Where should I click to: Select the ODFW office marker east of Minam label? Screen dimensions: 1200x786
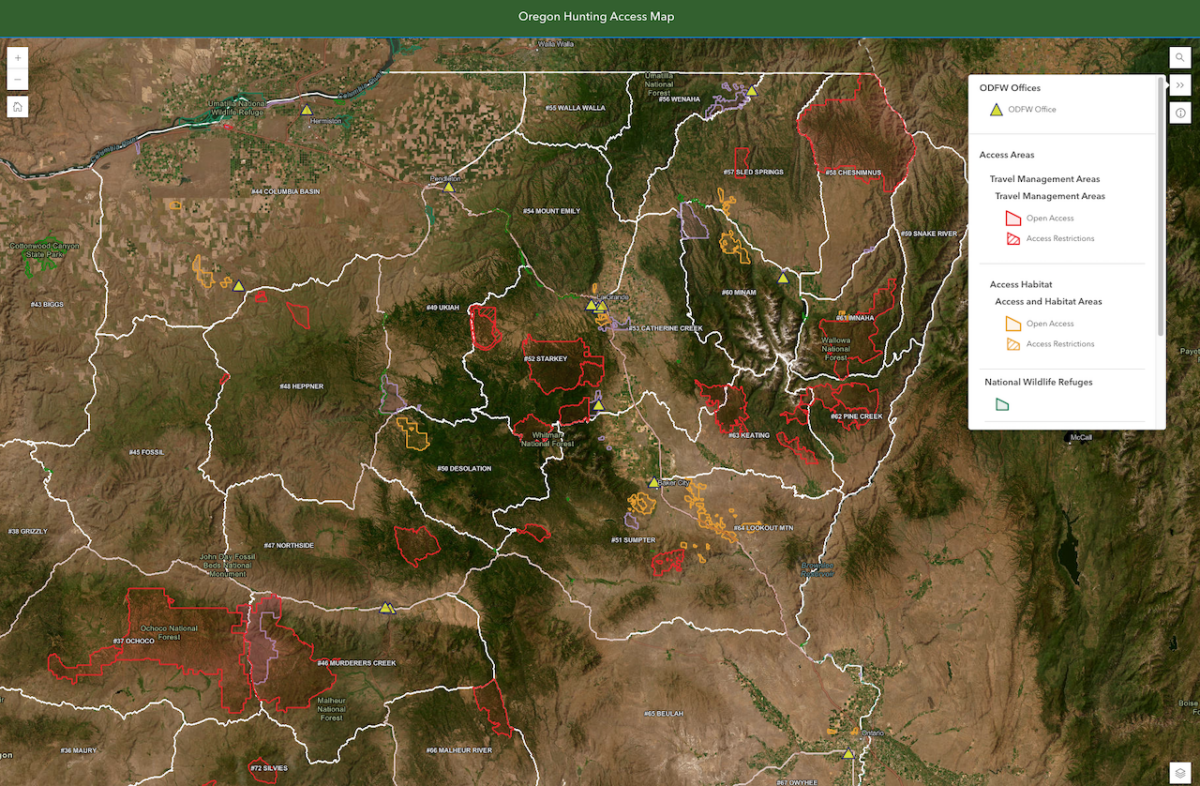(x=783, y=277)
